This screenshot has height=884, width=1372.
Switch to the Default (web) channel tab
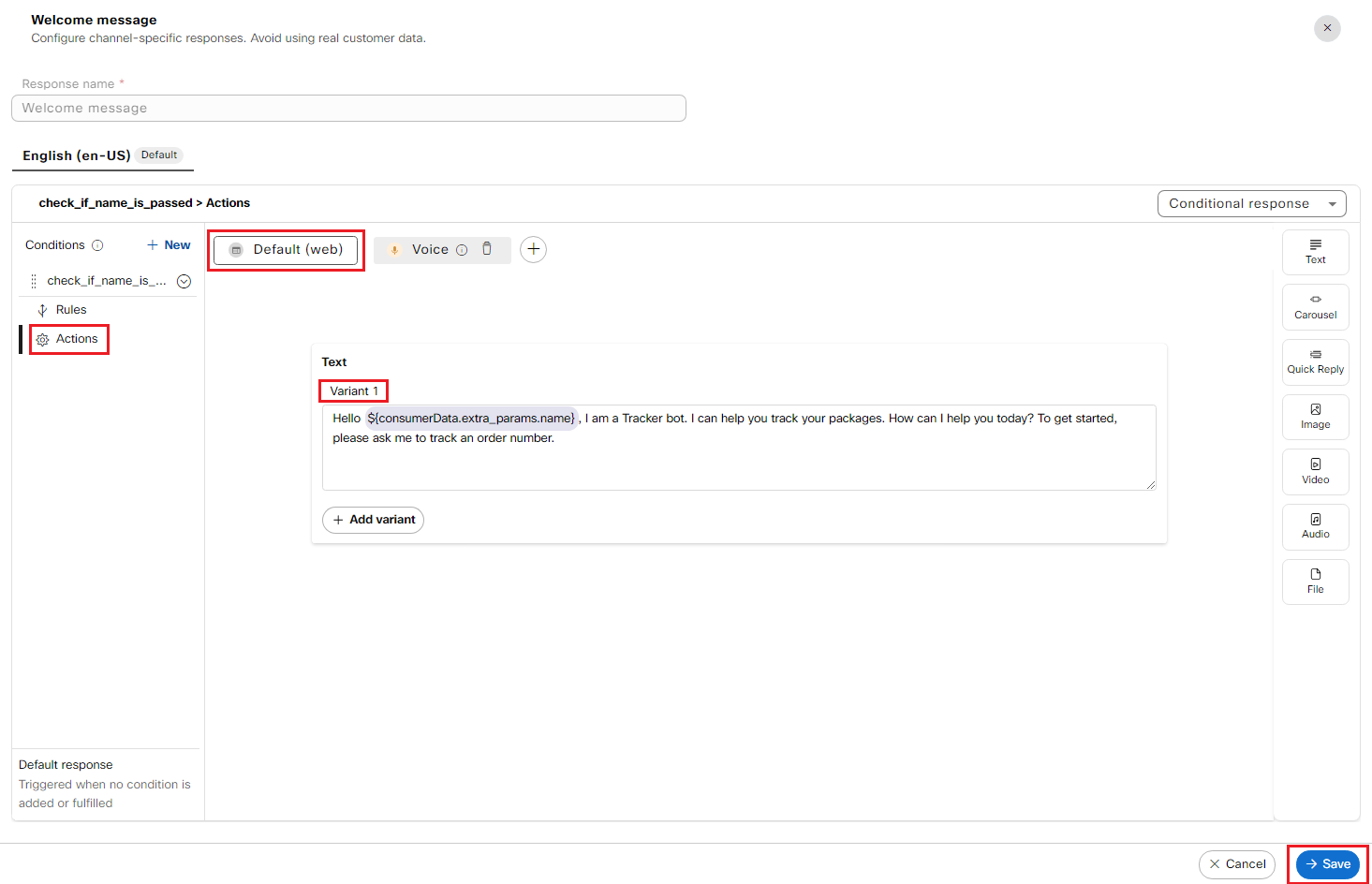[x=286, y=250]
